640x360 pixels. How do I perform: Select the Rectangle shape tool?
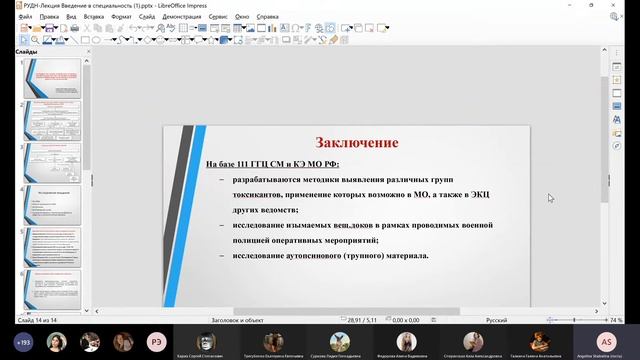(85, 40)
